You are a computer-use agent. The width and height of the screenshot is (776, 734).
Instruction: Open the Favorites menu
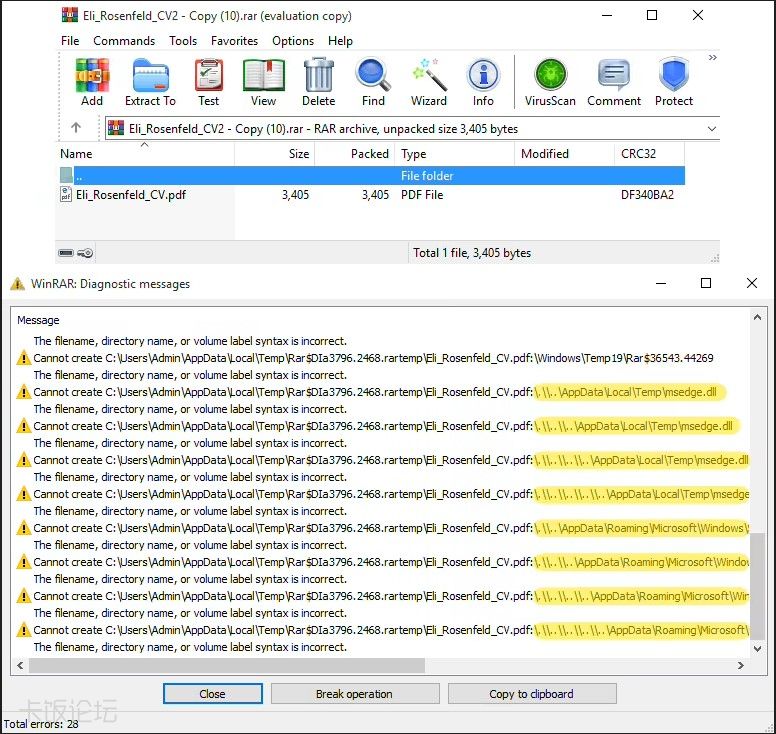click(x=234, y=41)
